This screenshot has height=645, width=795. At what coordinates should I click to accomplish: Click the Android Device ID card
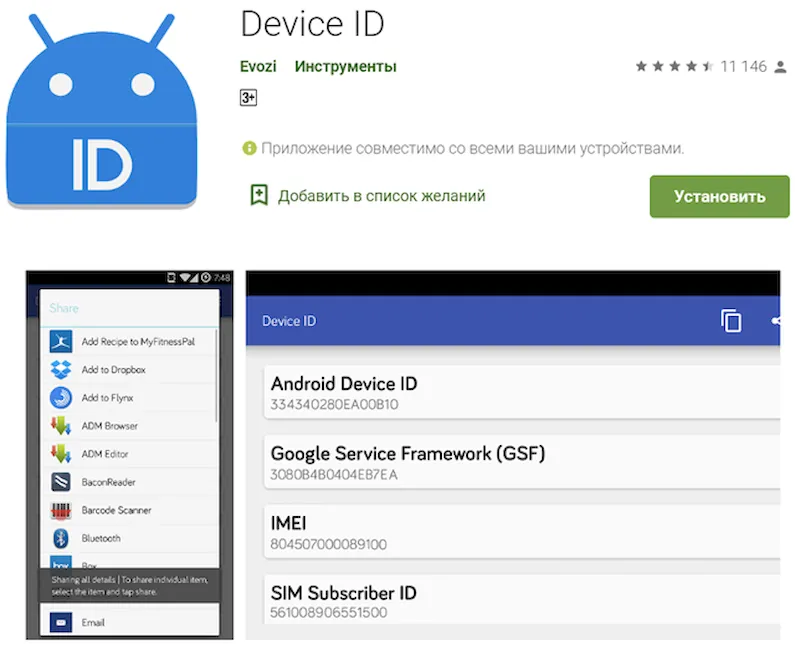point(522,392)
